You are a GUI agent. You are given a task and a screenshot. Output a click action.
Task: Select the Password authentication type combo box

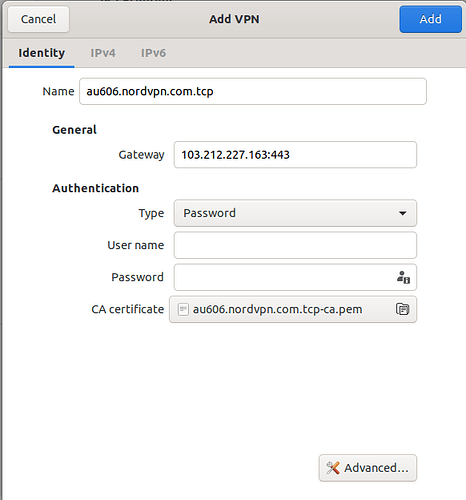point(295,213)
